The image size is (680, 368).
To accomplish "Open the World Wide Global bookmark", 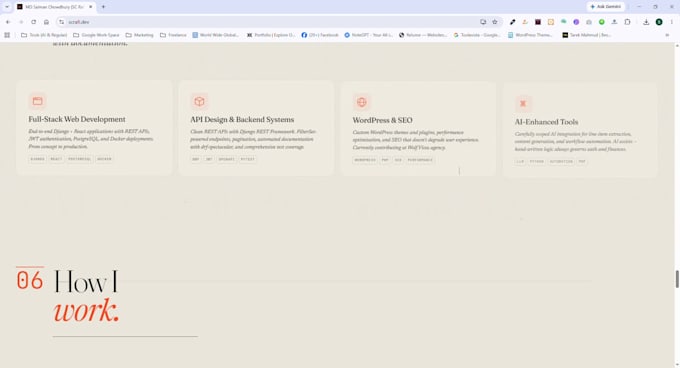I will click(x=216, y=35).
